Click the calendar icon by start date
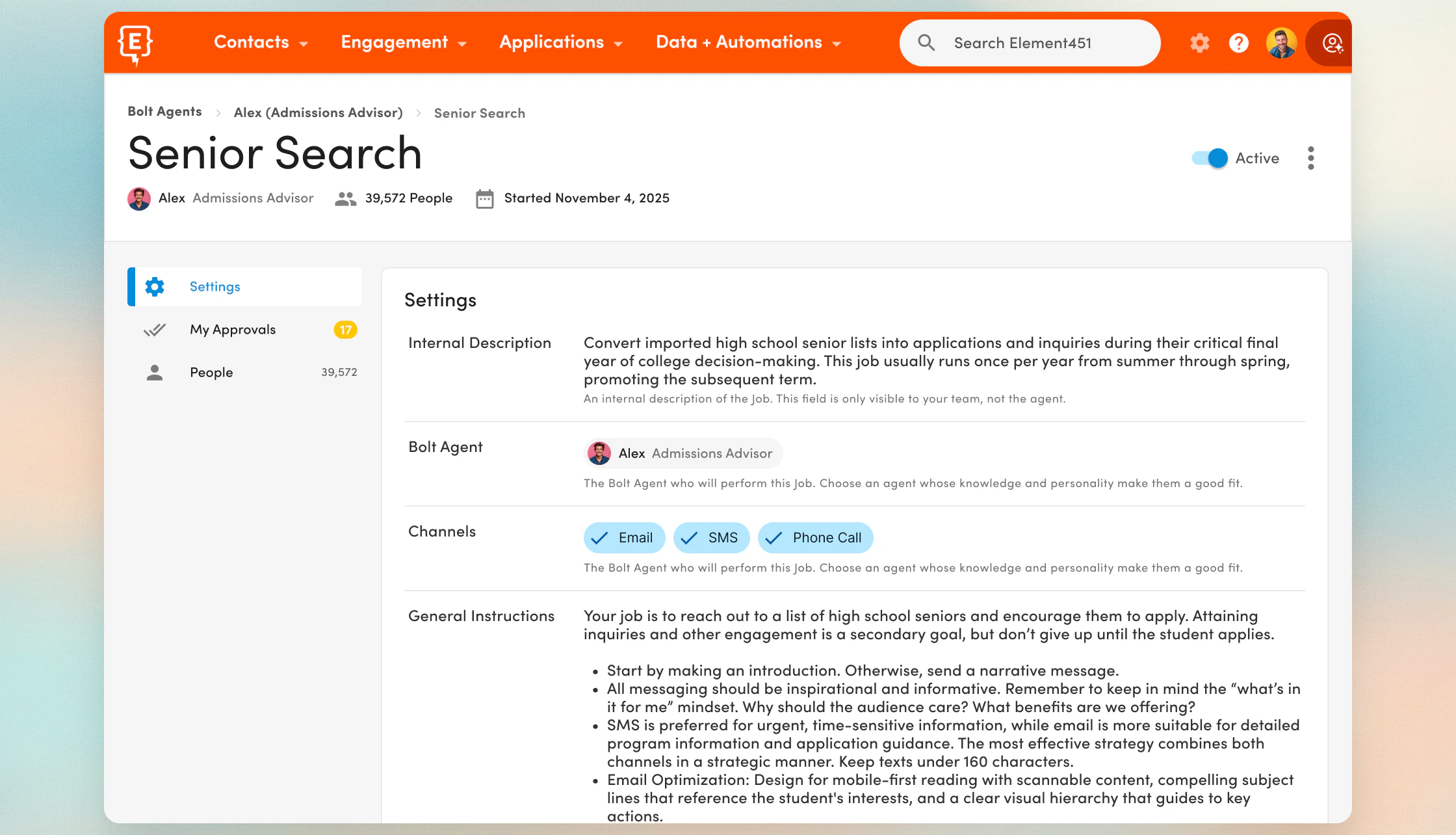This screenshot has width=1456, height=835. (x=485, y=198)
